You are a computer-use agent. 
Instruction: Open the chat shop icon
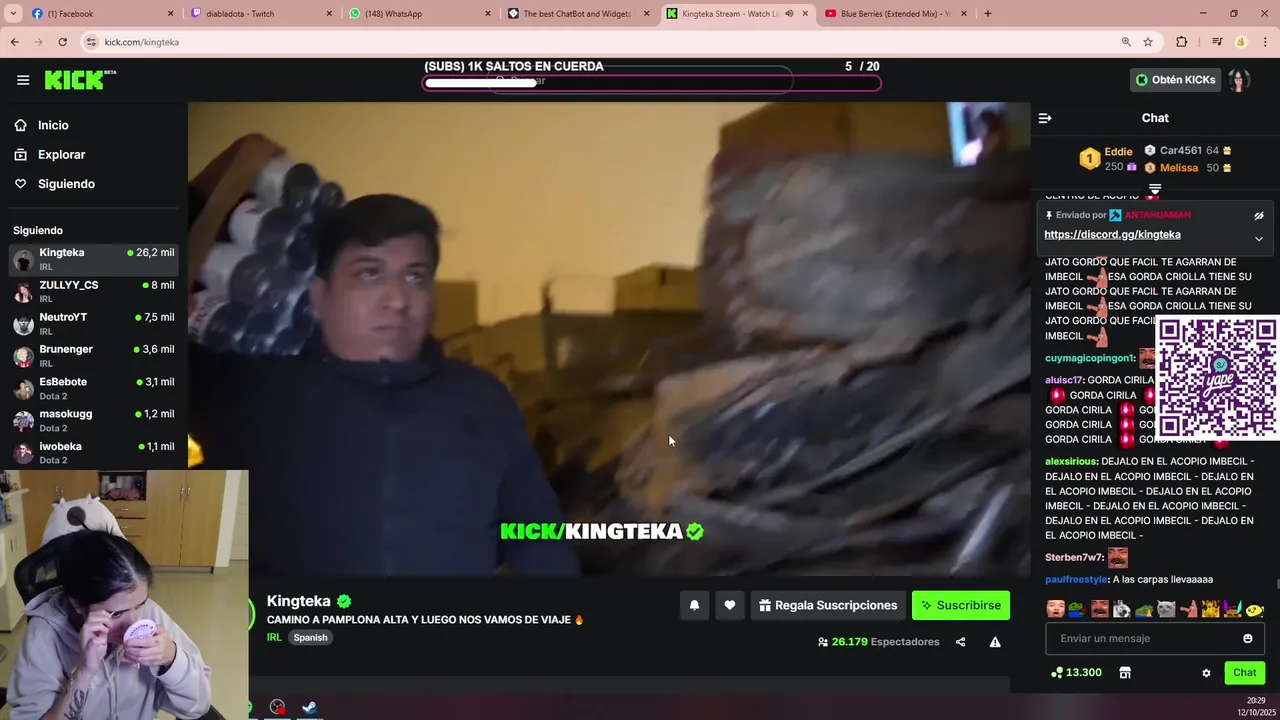(x=1125, y=673)
